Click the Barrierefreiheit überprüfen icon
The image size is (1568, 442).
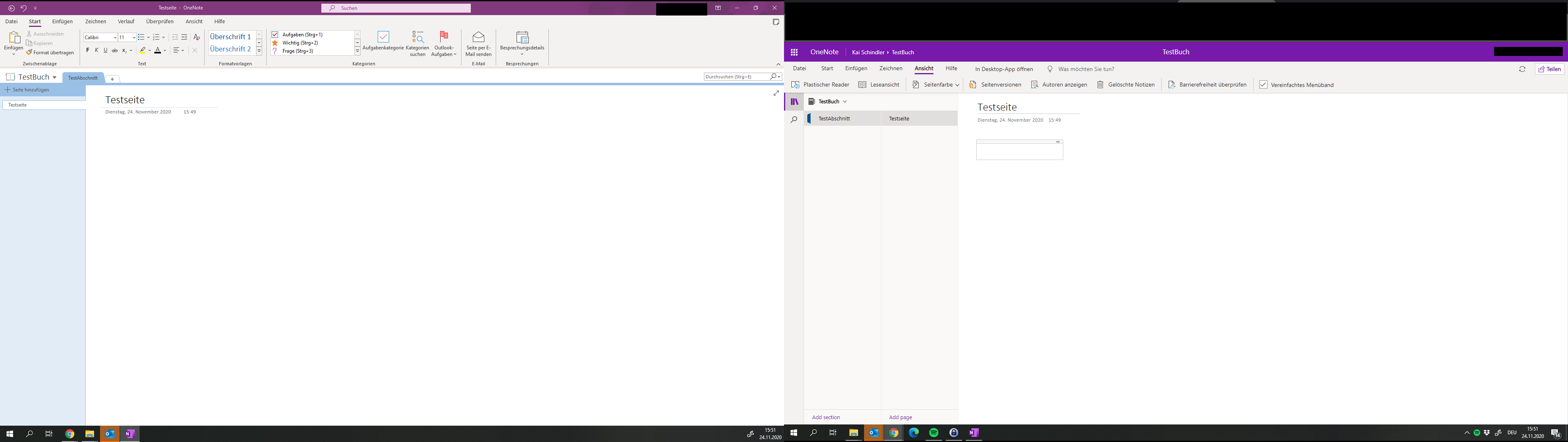[x=1172, y=85]
